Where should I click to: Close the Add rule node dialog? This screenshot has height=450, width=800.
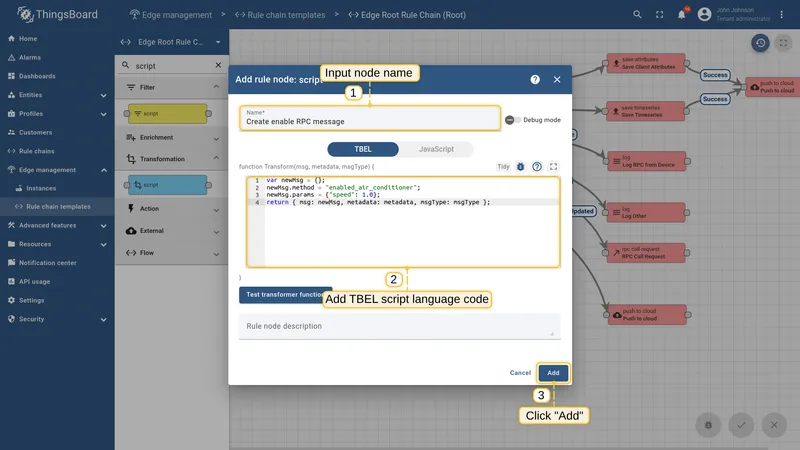(x=557, y=80)
